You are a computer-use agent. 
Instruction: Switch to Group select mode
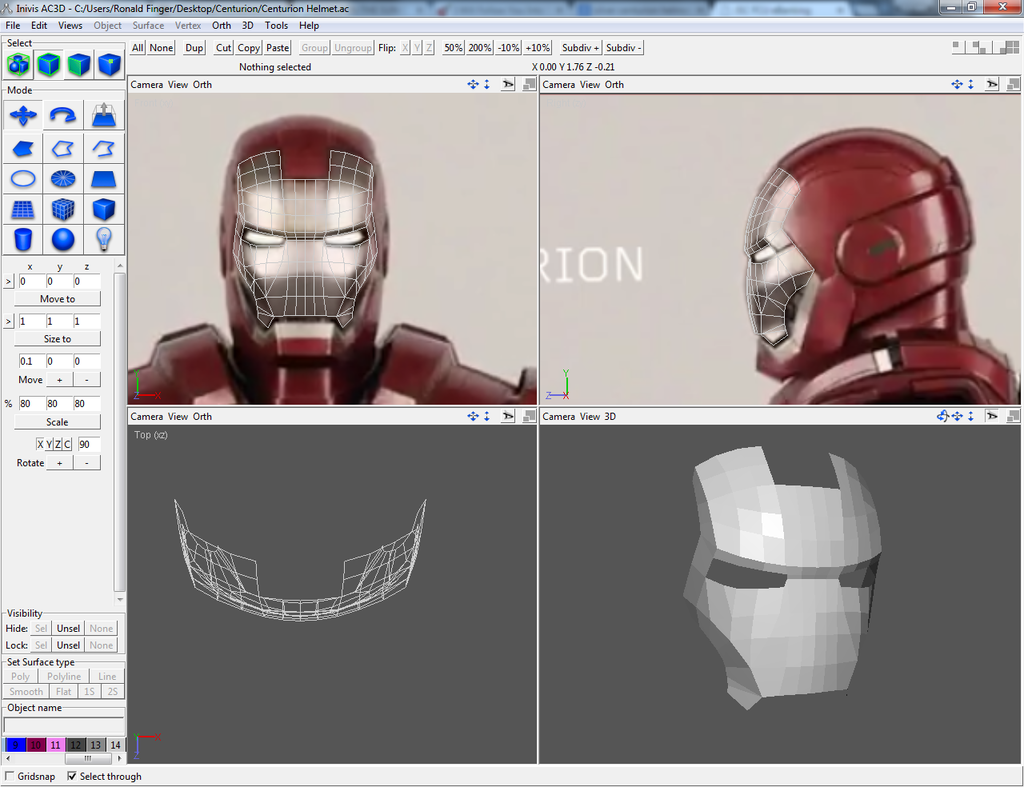(x=19, y=64)
